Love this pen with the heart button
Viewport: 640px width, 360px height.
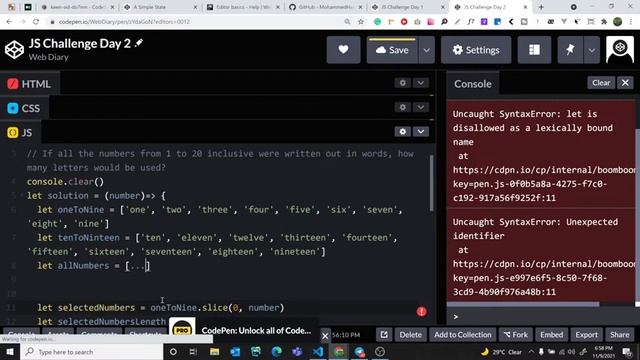(x=343, y=50)
